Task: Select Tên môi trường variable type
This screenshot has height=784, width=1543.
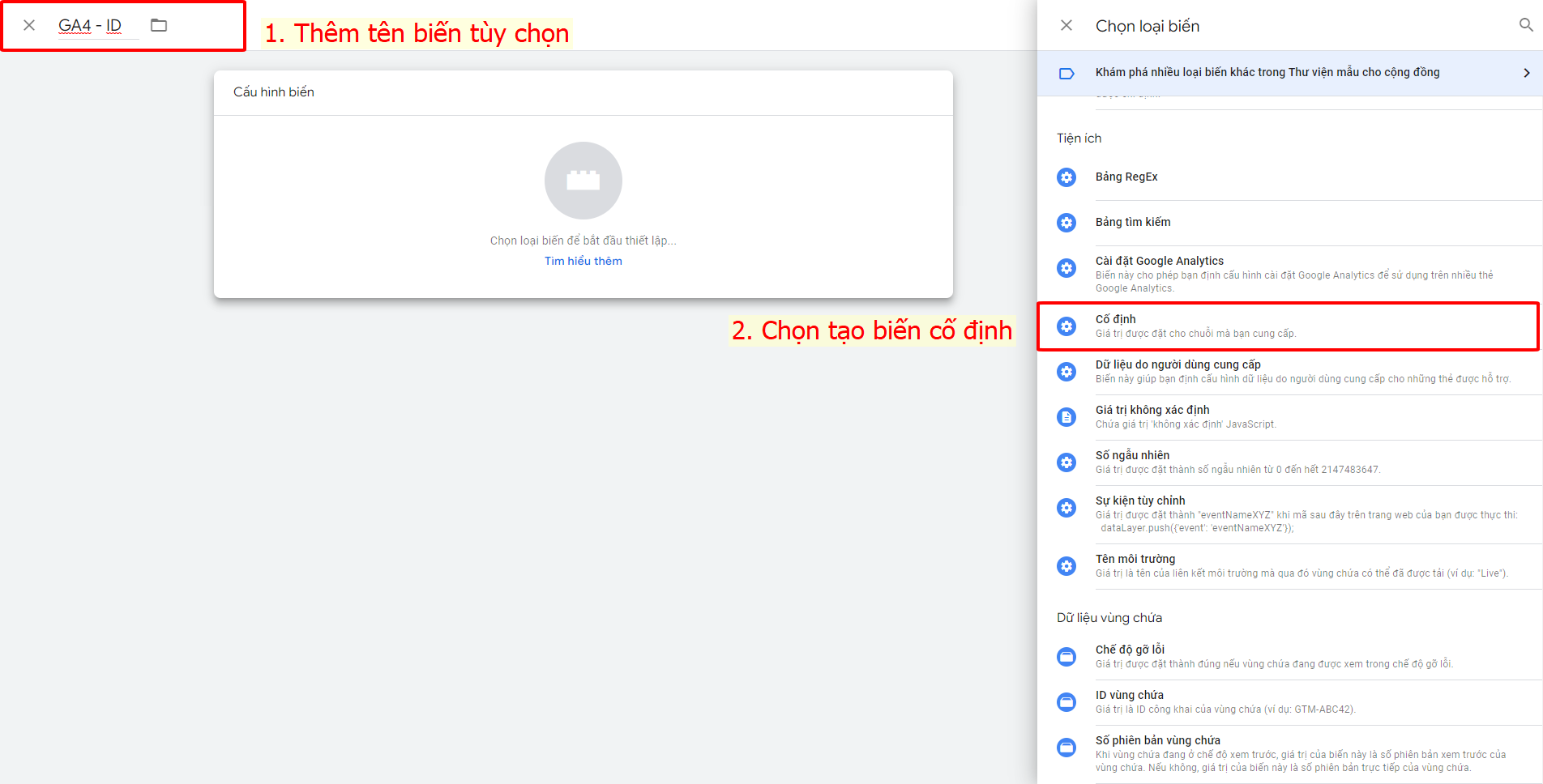Action: (x=1290, y=566)
